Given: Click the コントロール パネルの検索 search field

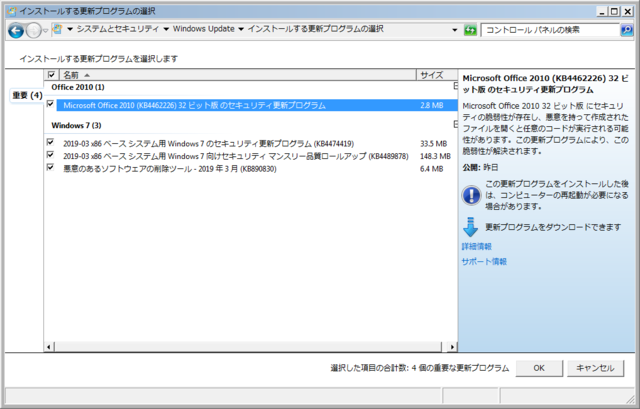Looking at the screenshot, I should [550, 30].
